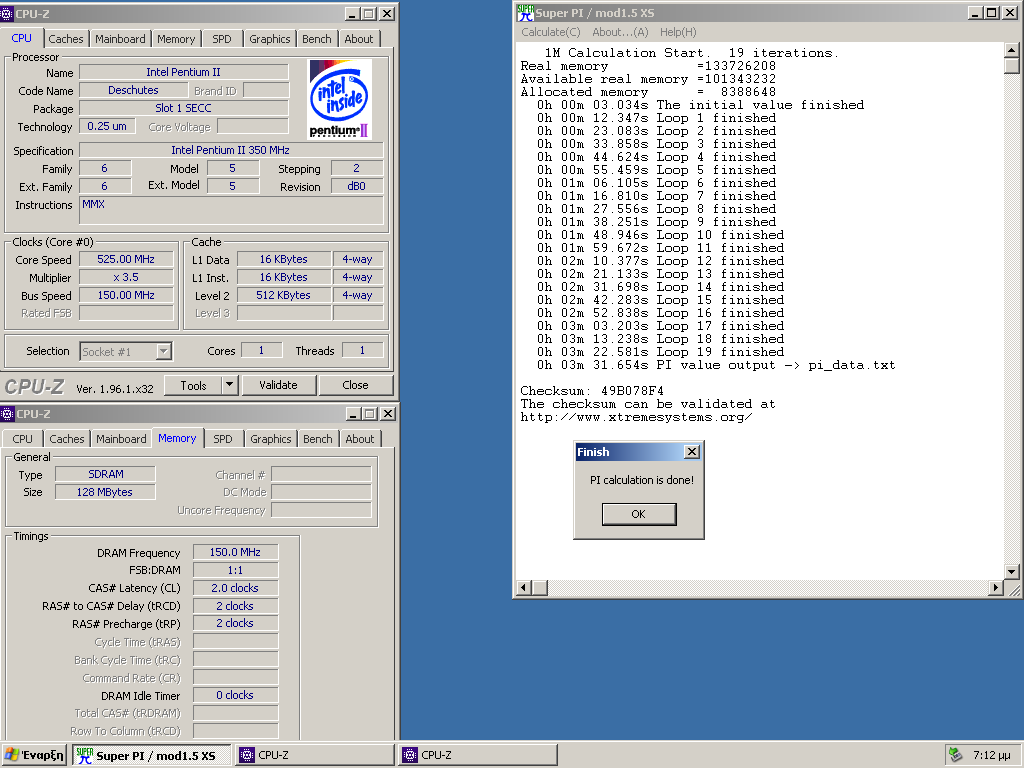Switch to About tab in bottom CPU-Z
The height and width of the screenshot is (768, 1024).
pos(360,440)
